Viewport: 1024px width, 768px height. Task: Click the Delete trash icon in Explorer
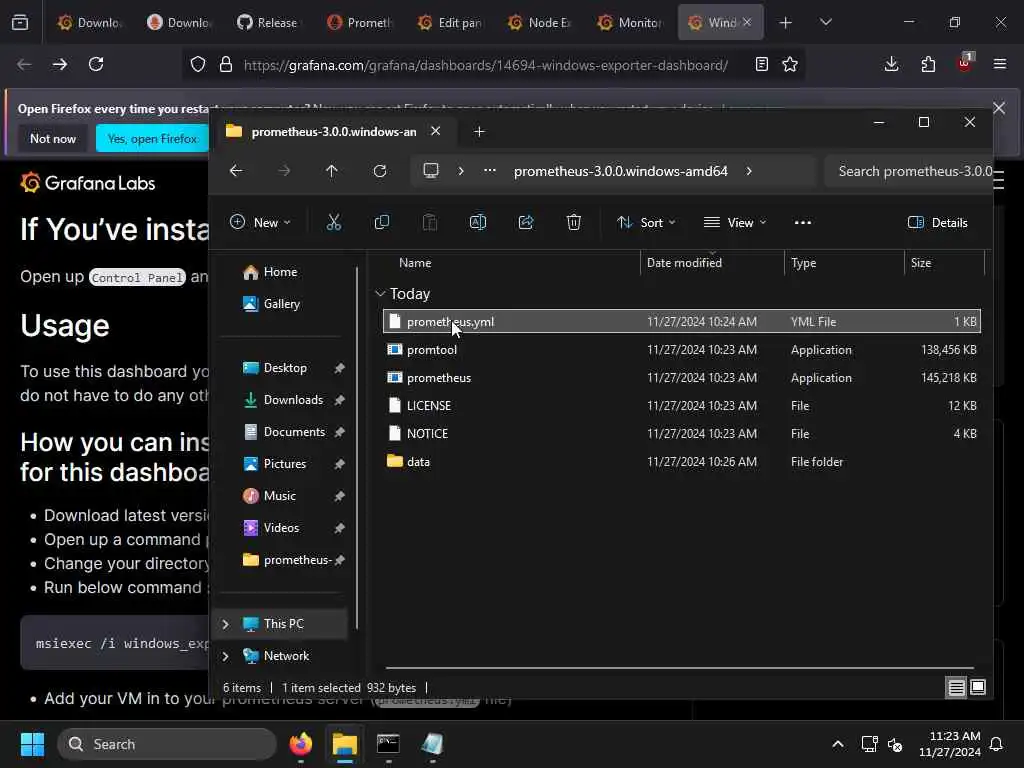tap(573, 223)
